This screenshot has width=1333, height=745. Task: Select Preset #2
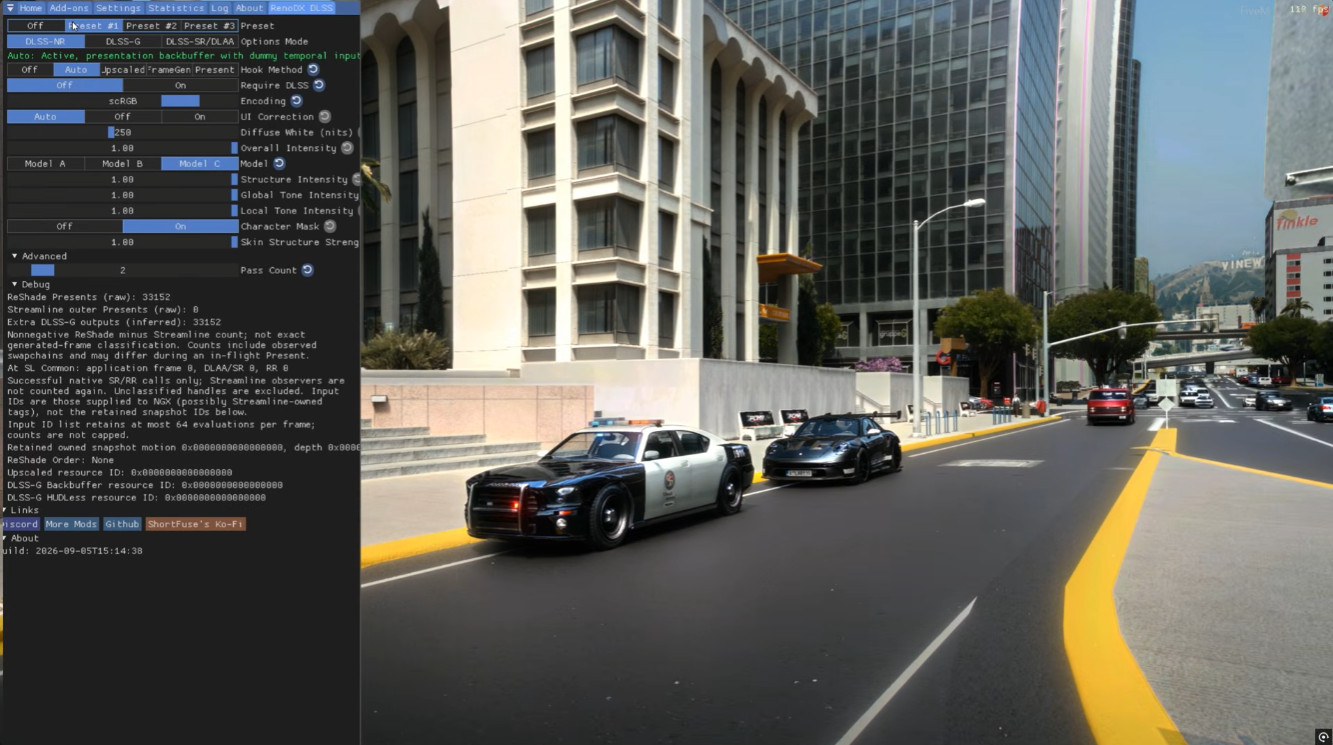(152, 26)
